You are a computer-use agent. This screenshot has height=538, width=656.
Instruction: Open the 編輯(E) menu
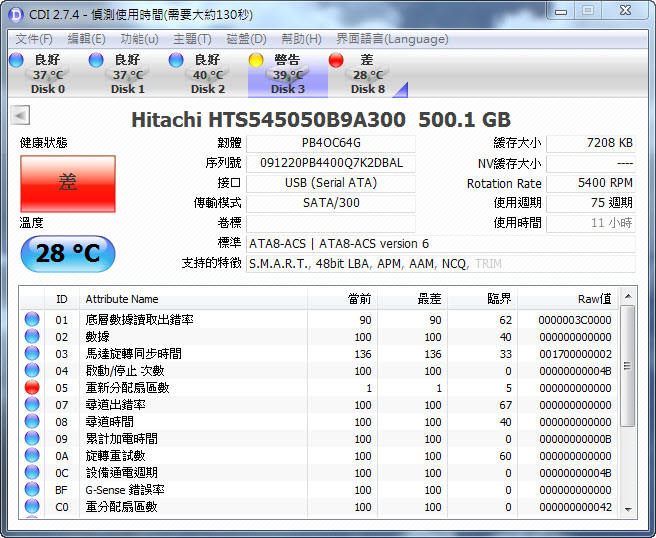(x=87, y=39)
